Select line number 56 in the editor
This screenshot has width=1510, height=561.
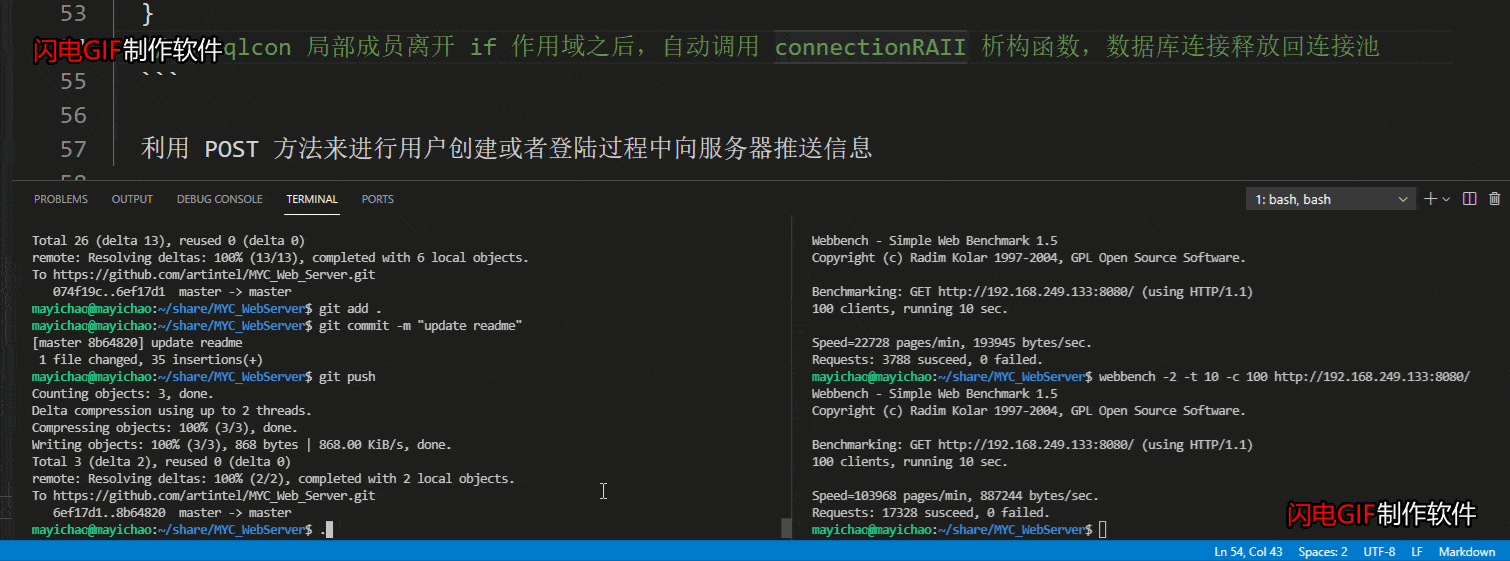pyautogui.click(x=74, y=115)
